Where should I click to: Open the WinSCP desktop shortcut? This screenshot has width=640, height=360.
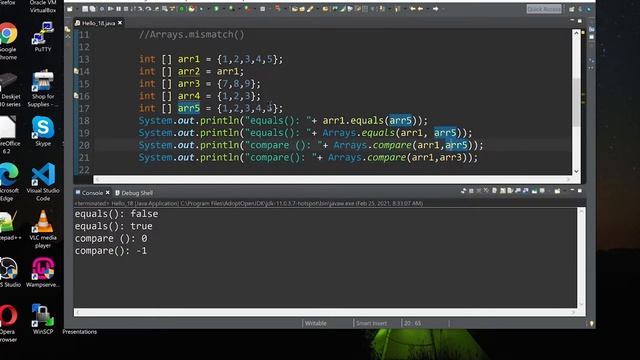[x=42, y=319]
